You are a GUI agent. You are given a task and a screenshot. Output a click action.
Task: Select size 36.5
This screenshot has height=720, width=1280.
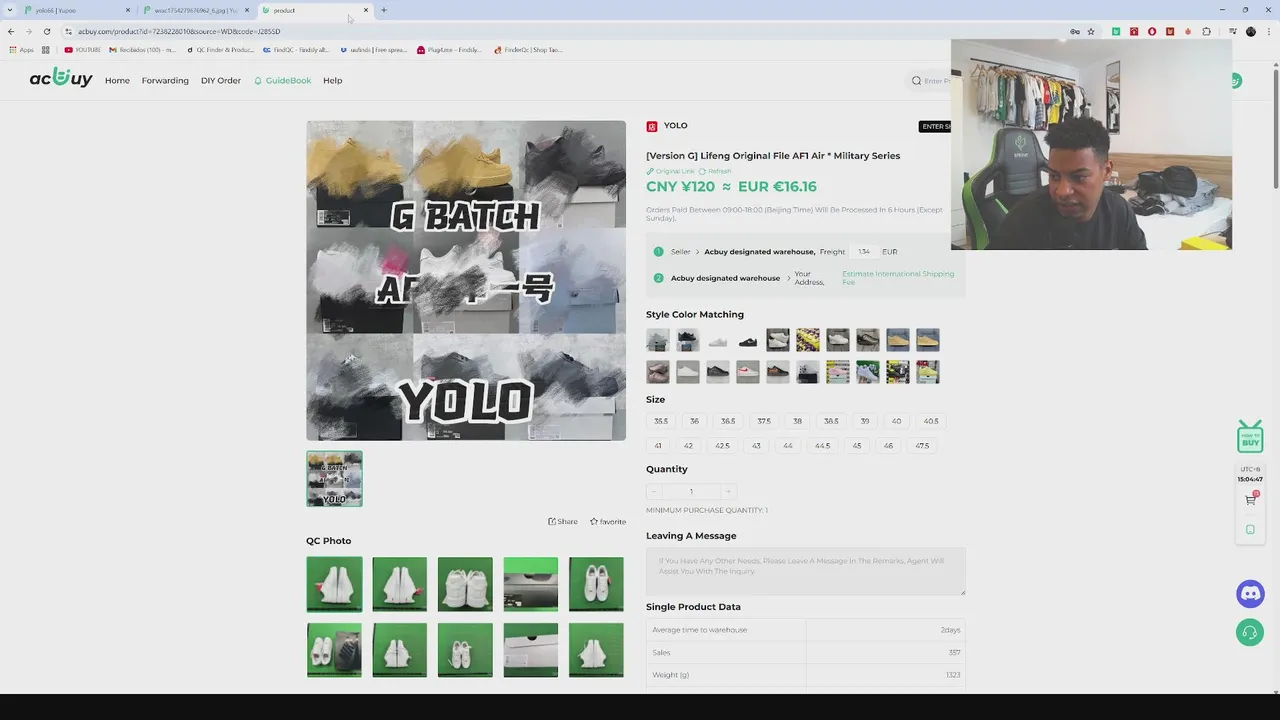point(728,421)
